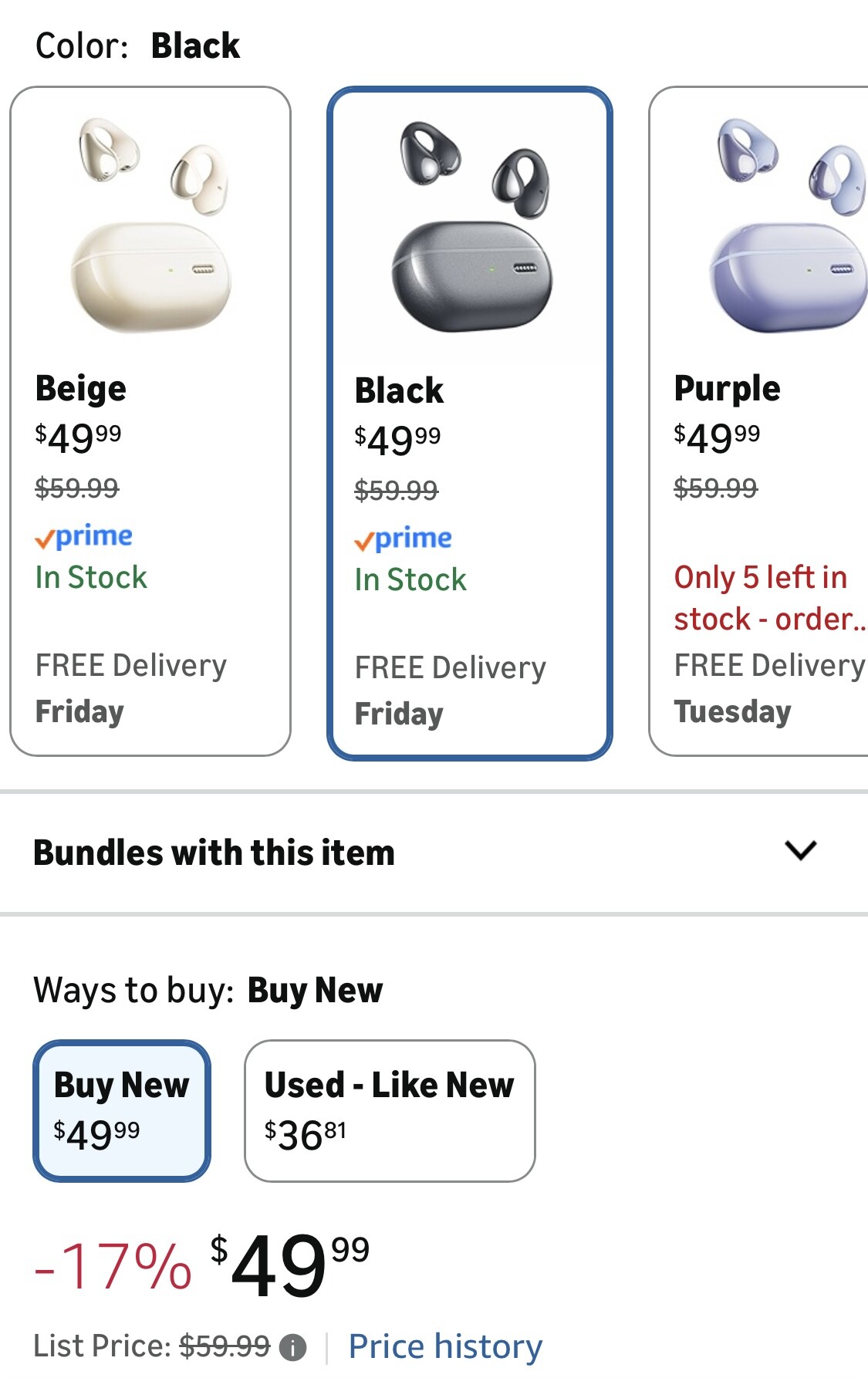Click the $59.99 list price text

pyautogui.click(x=225, y=1346)
